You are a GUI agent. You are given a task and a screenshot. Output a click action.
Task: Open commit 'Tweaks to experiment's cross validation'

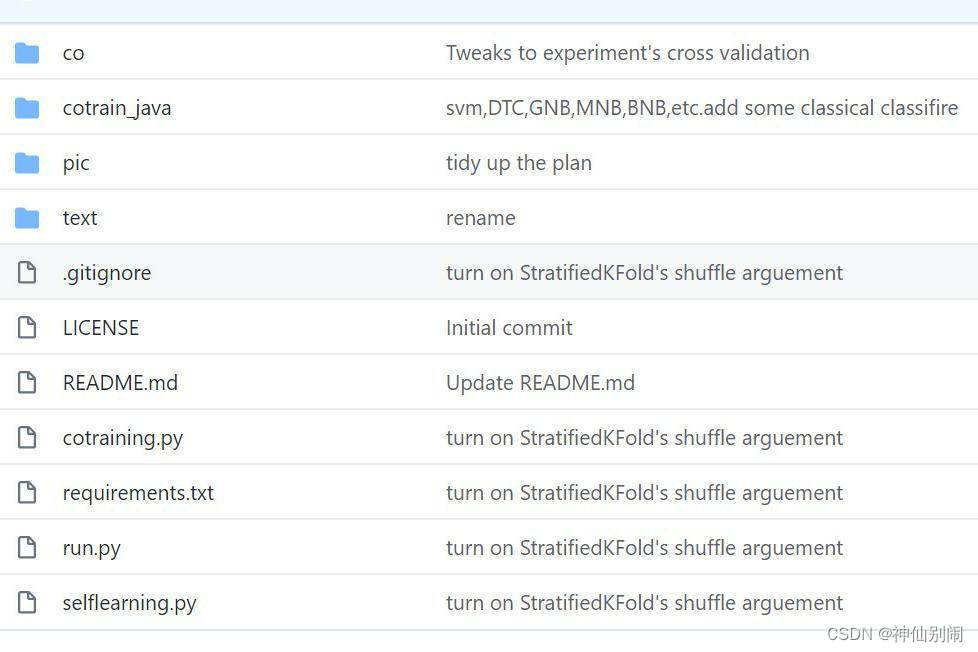click(x=627, y=53)
